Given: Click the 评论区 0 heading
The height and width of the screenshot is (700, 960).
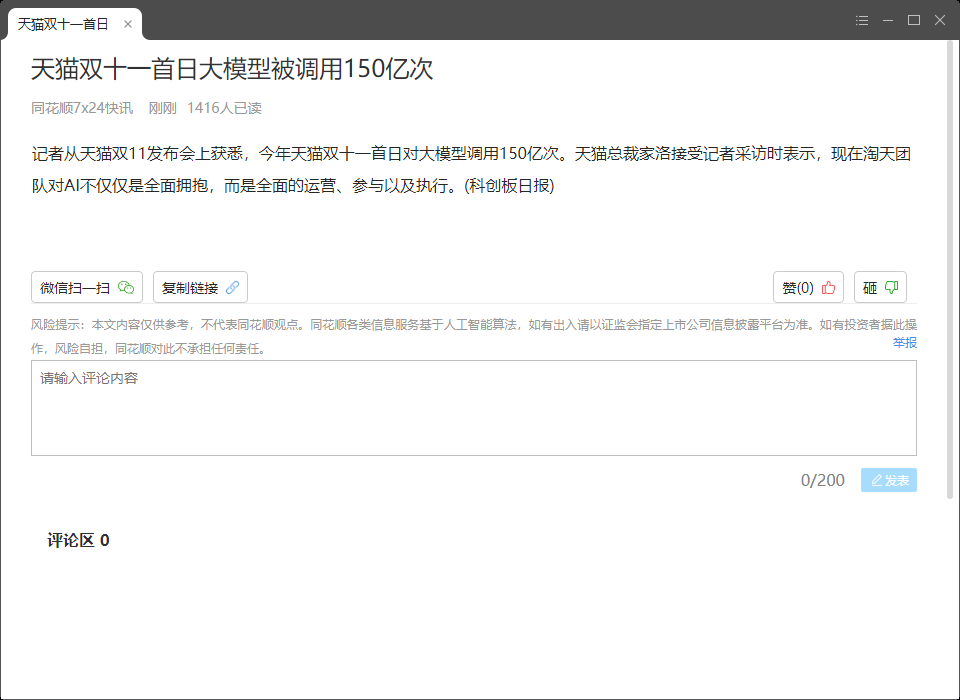Looking at the screenshot, I should tap(78, 541).
